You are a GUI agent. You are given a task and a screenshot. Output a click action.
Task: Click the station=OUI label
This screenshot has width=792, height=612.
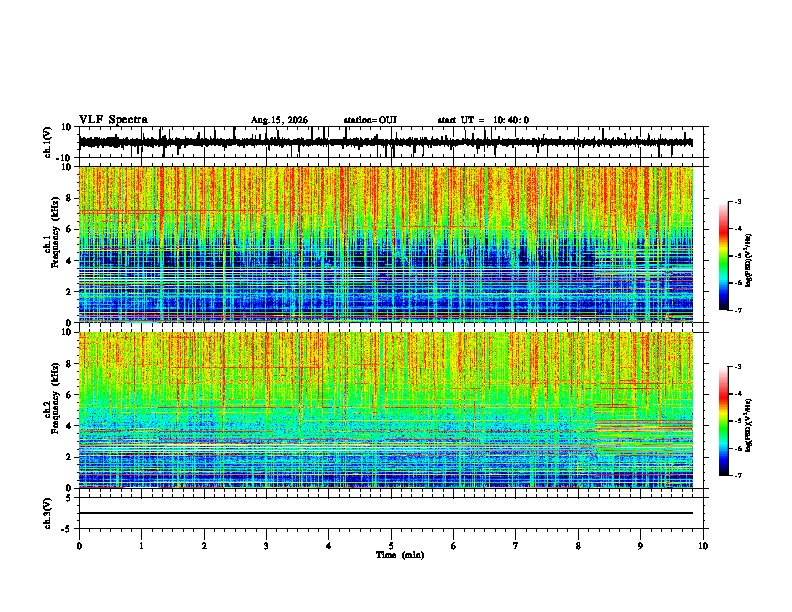coord(370,120)
